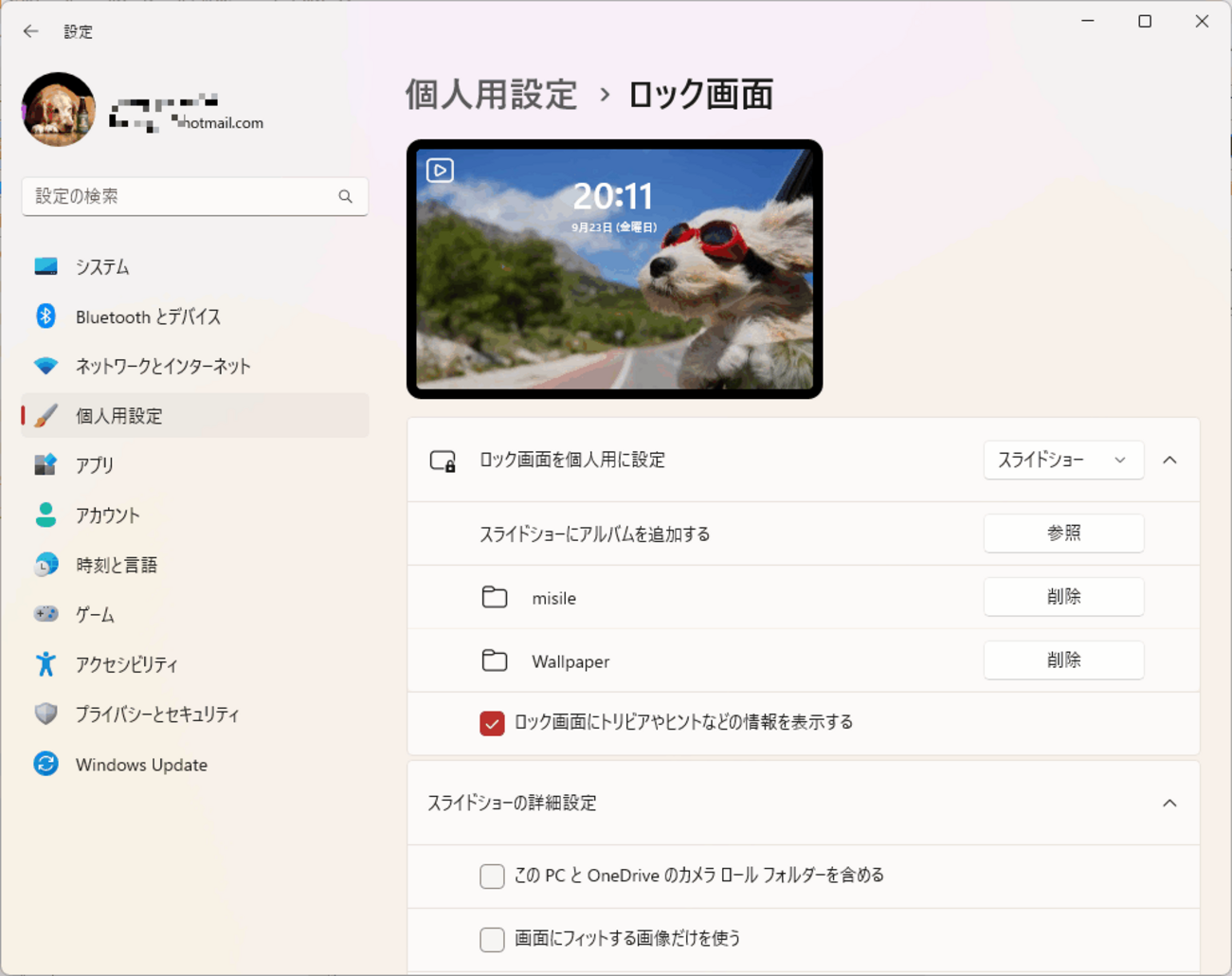This screenshot has width=1232, height=976.
Task: Click the lock screen preview image
Action: 614,269
